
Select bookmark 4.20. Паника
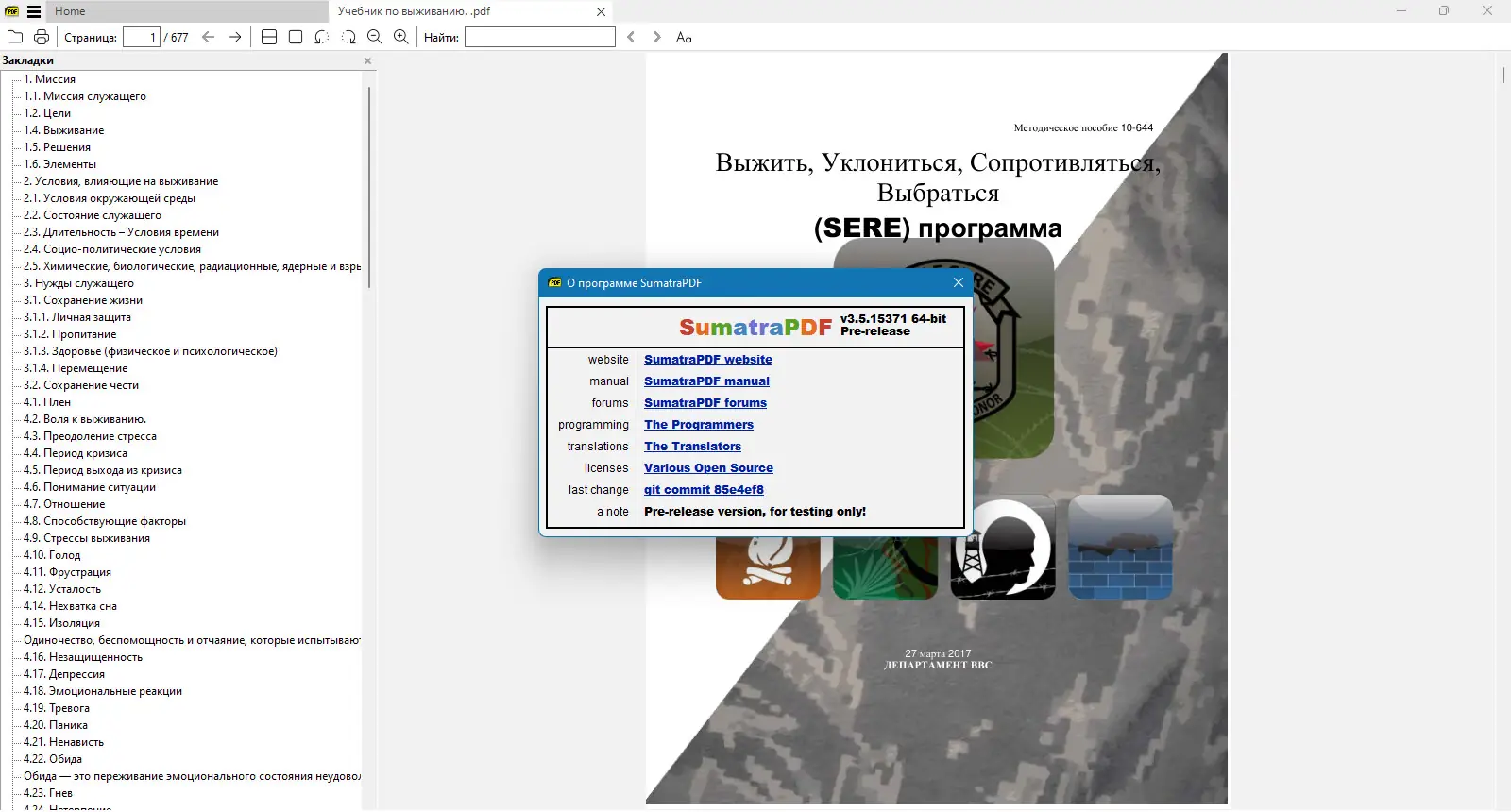click(56, 725)
